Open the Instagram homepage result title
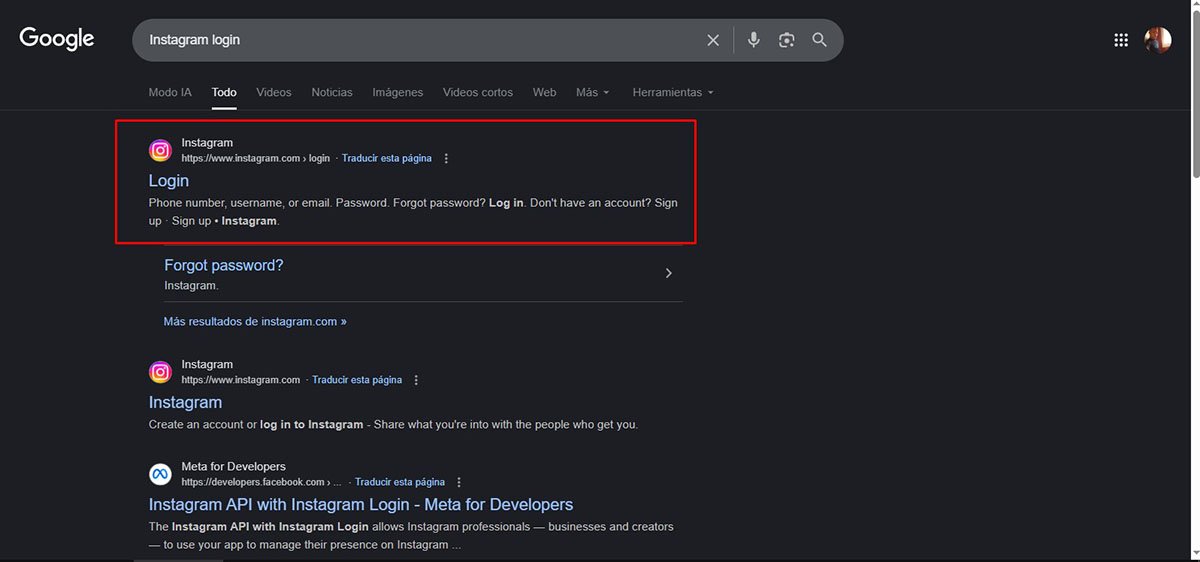Image resolution: width=1200 pixels, height=562 pixels. point(185,402)
